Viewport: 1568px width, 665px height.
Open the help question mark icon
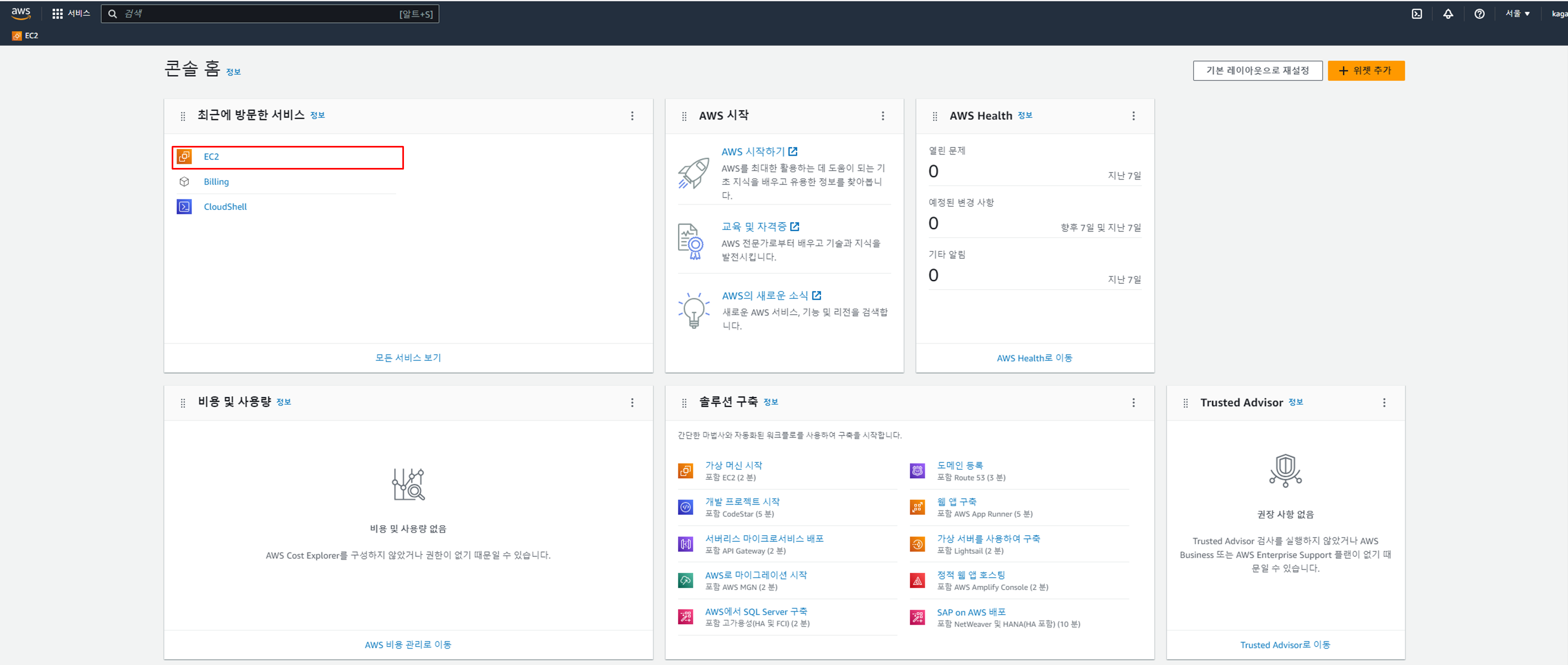pyautogui.click(x=1479, y=13)
